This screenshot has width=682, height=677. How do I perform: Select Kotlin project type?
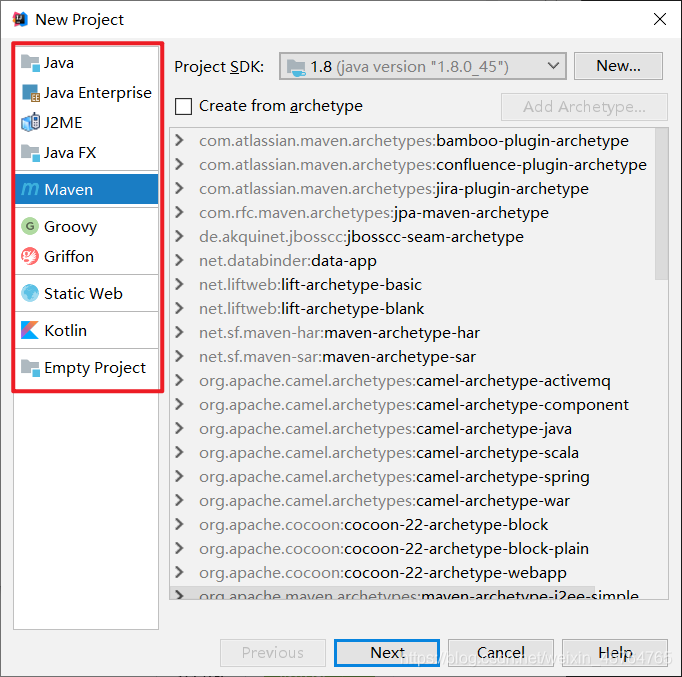tap(87, 330)
